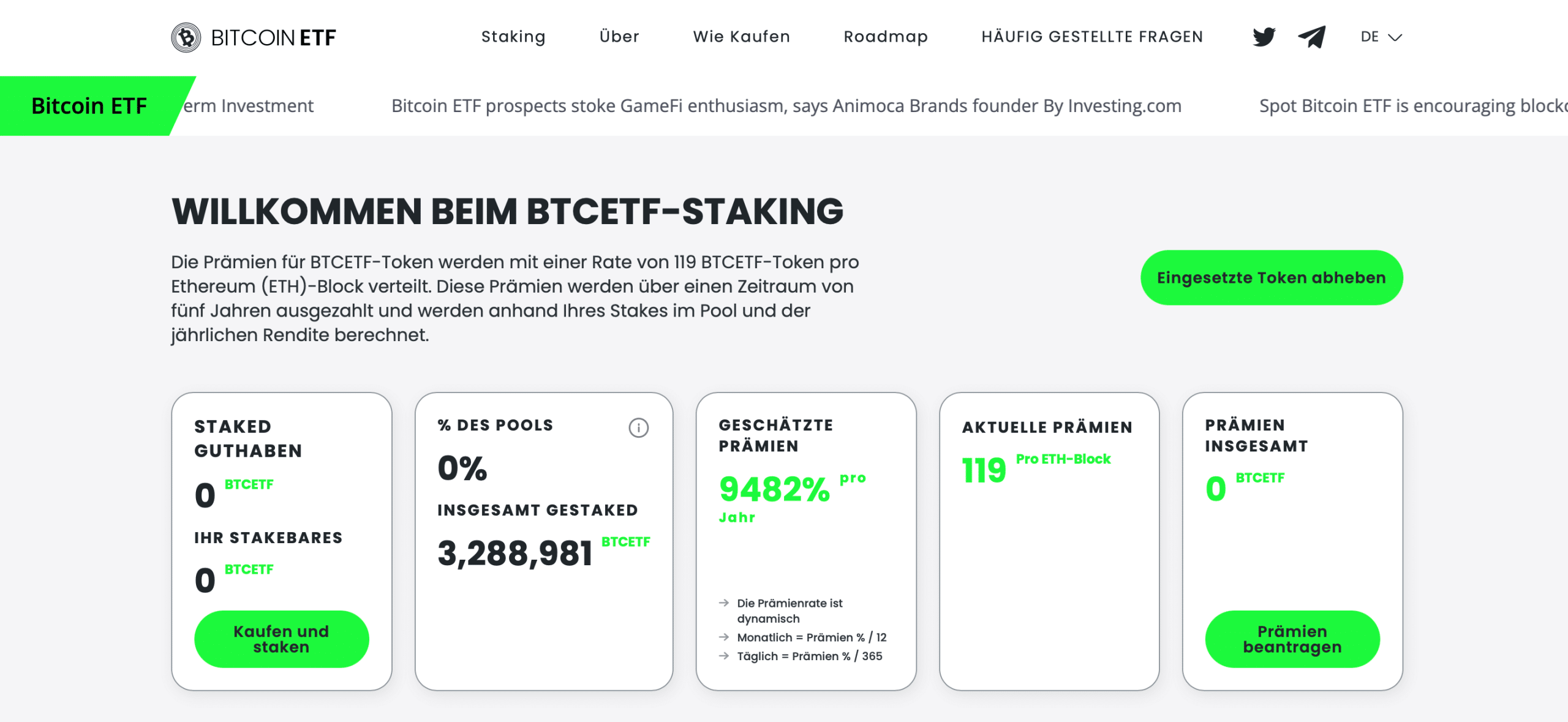Viewport: 1568px width, 722px height.
Task: Select the Staking menu item
Action: coord(513,37)
